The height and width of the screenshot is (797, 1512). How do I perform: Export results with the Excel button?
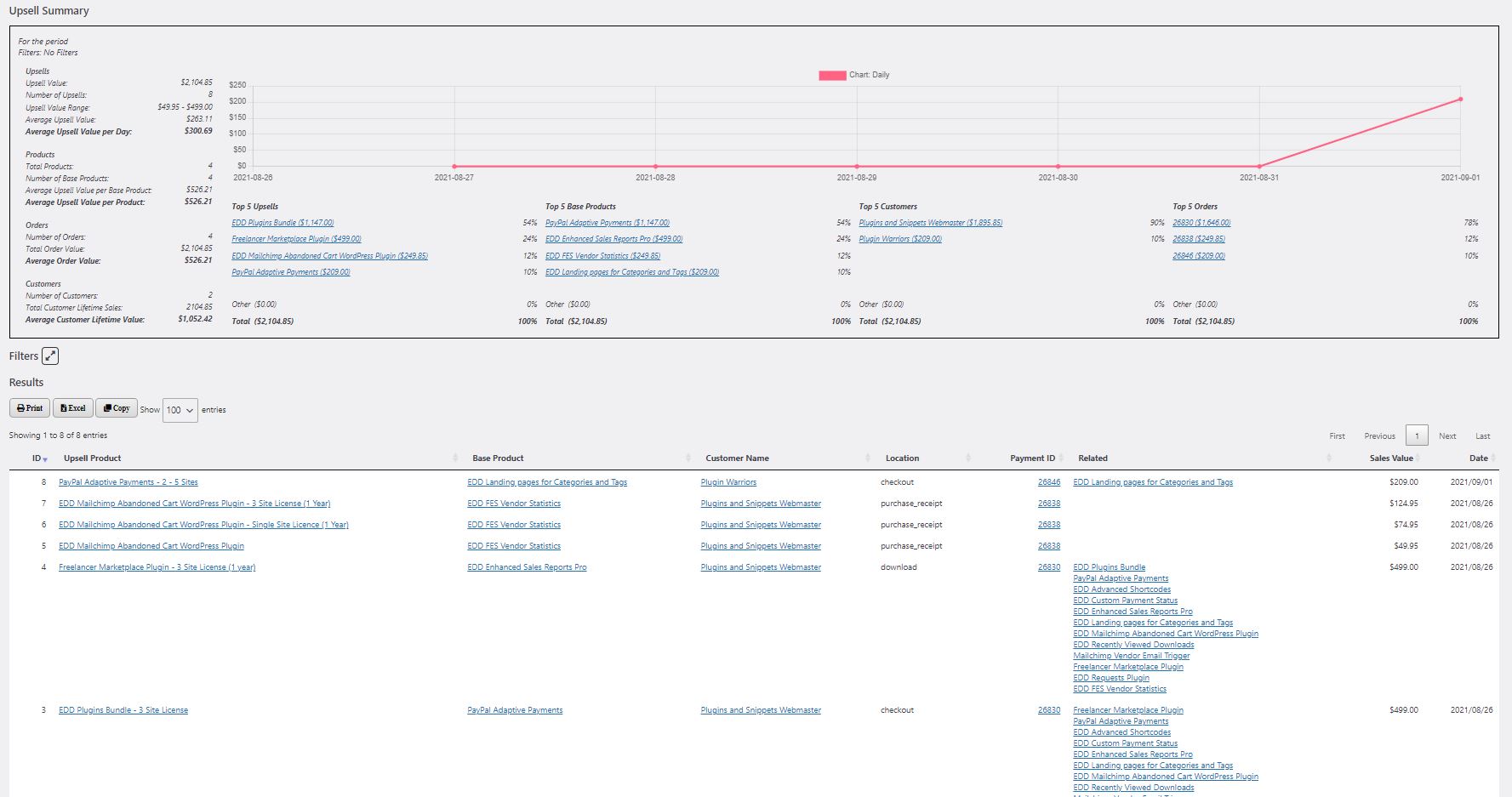73,408
